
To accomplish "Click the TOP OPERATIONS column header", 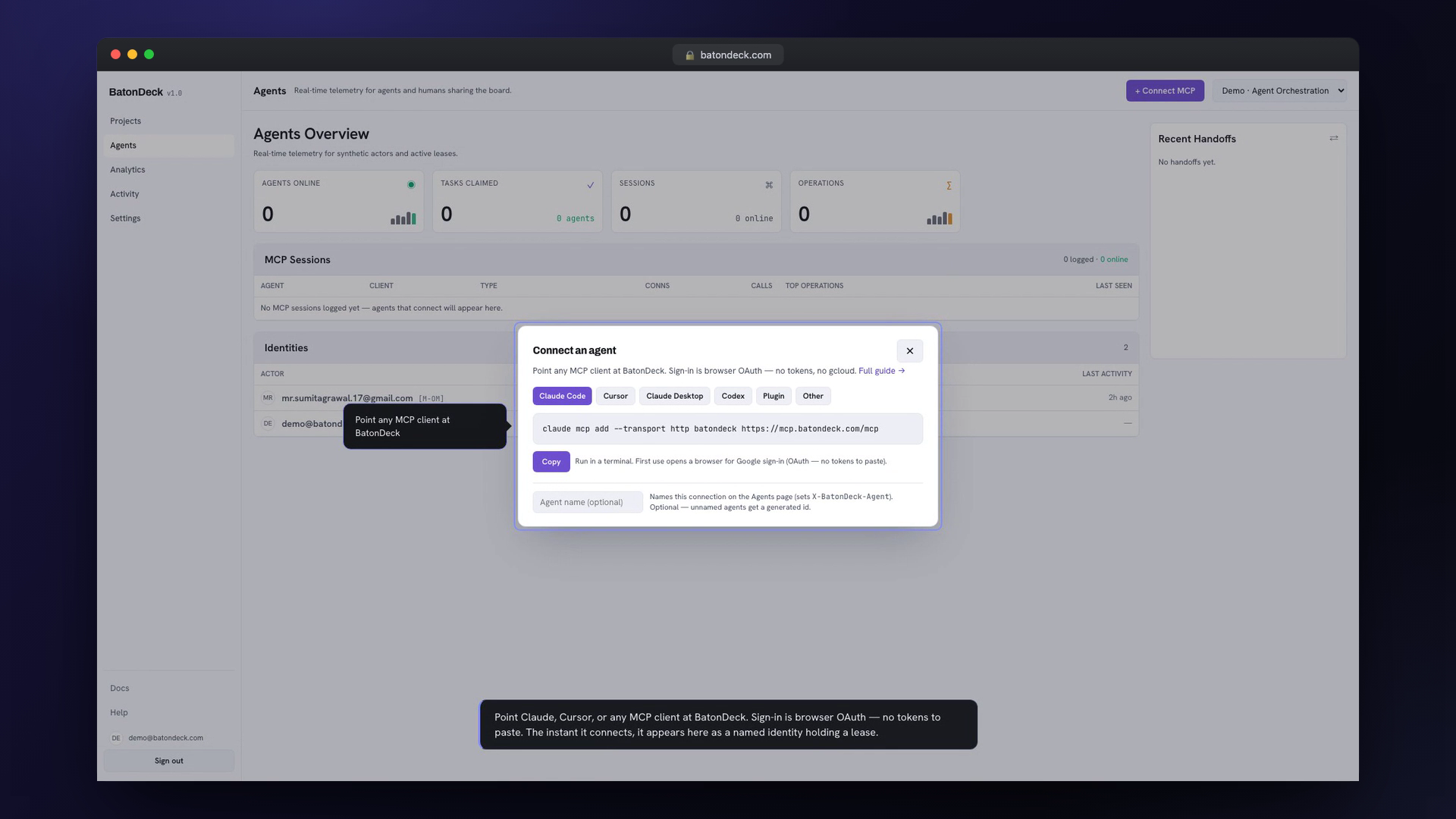I will 814,286.
